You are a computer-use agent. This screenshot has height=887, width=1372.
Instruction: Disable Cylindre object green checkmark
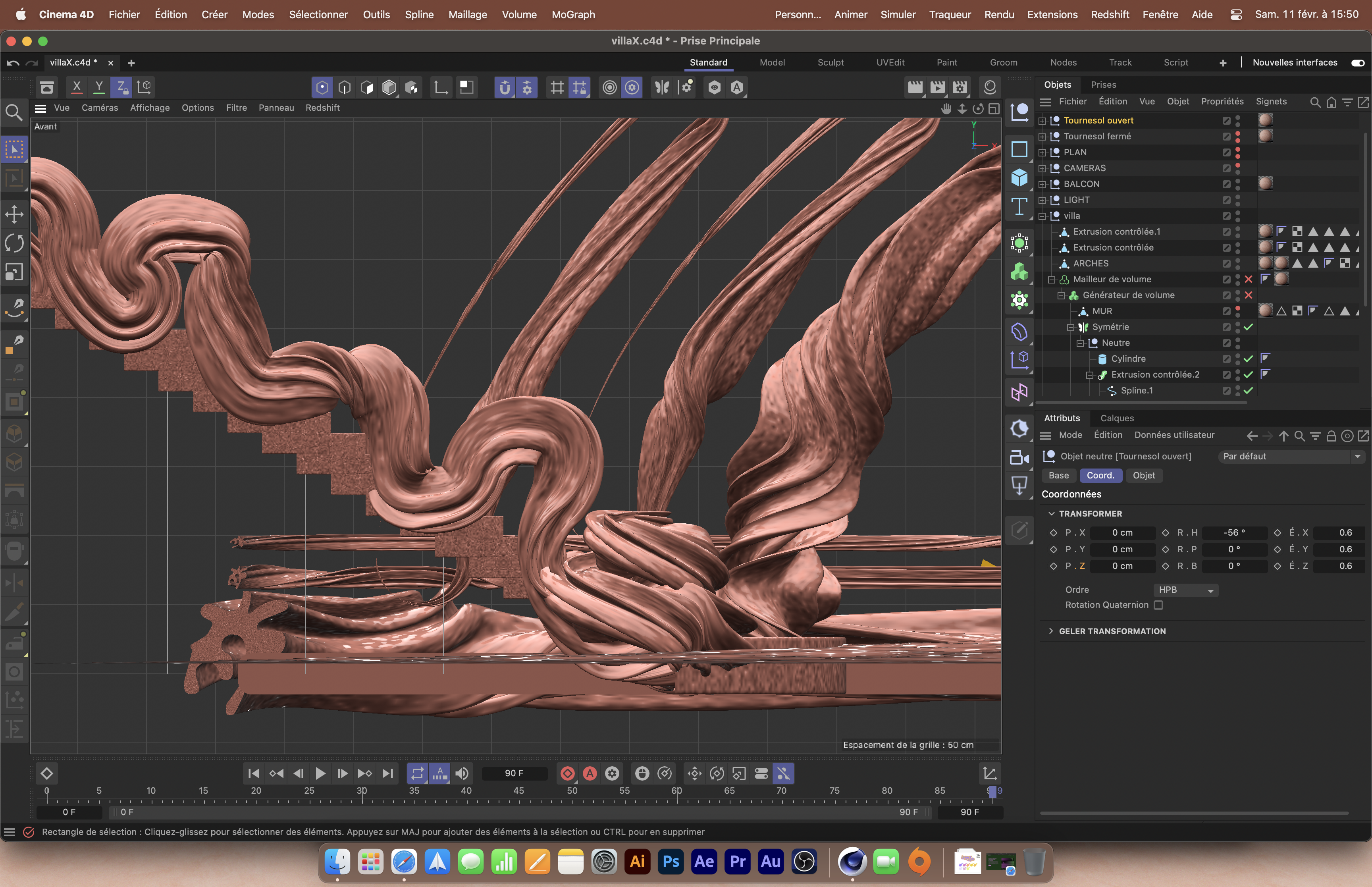(1248, 359)
